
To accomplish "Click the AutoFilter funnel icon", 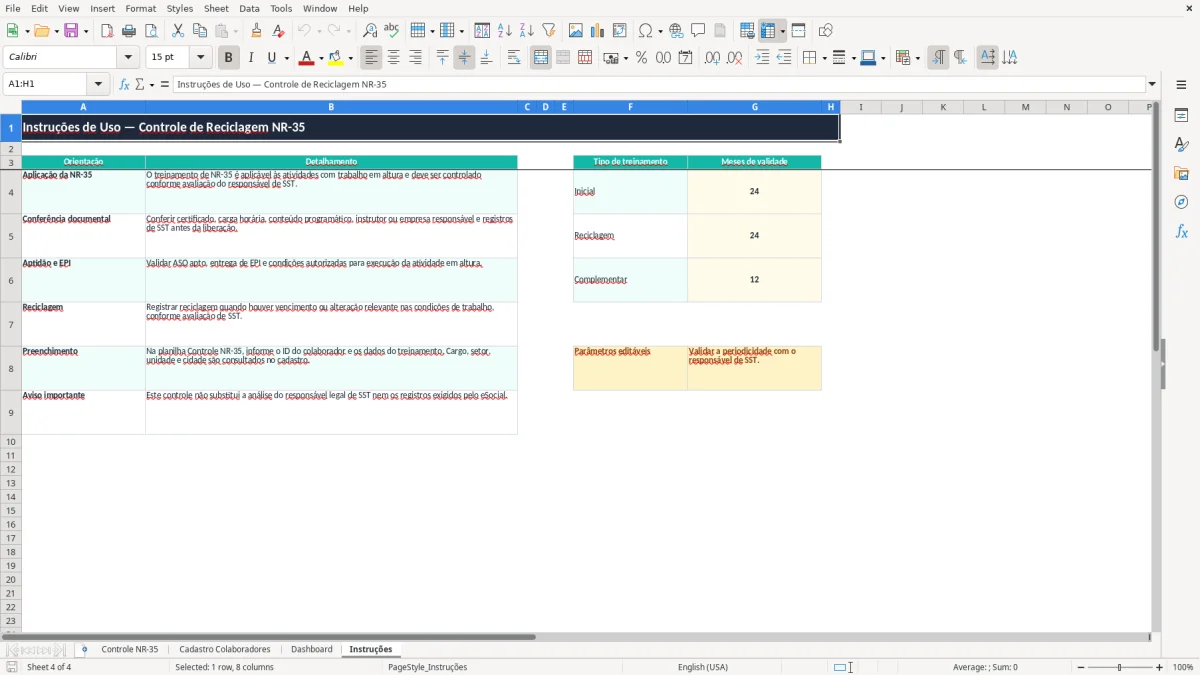I will (x=549, y=31).
